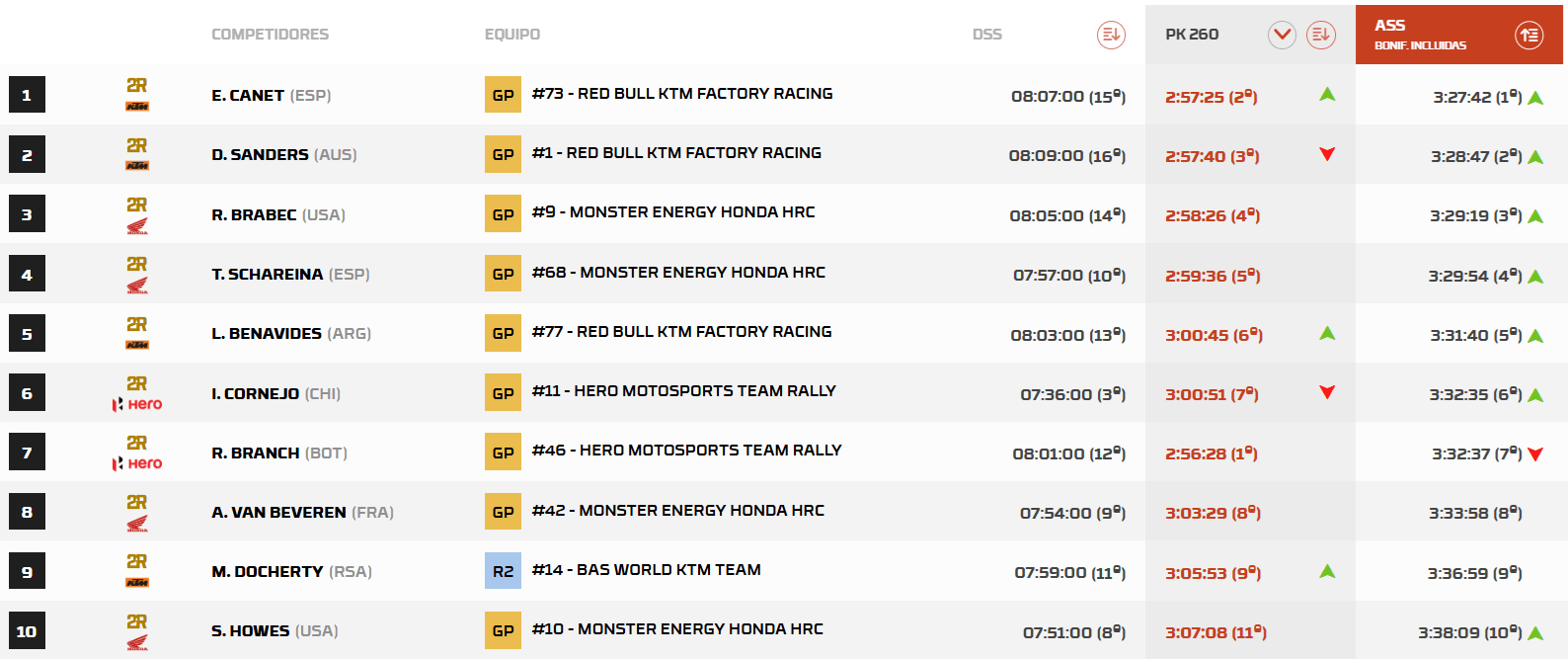
Task: Click the R2 class badge for #14
Action: click(503, 572)
